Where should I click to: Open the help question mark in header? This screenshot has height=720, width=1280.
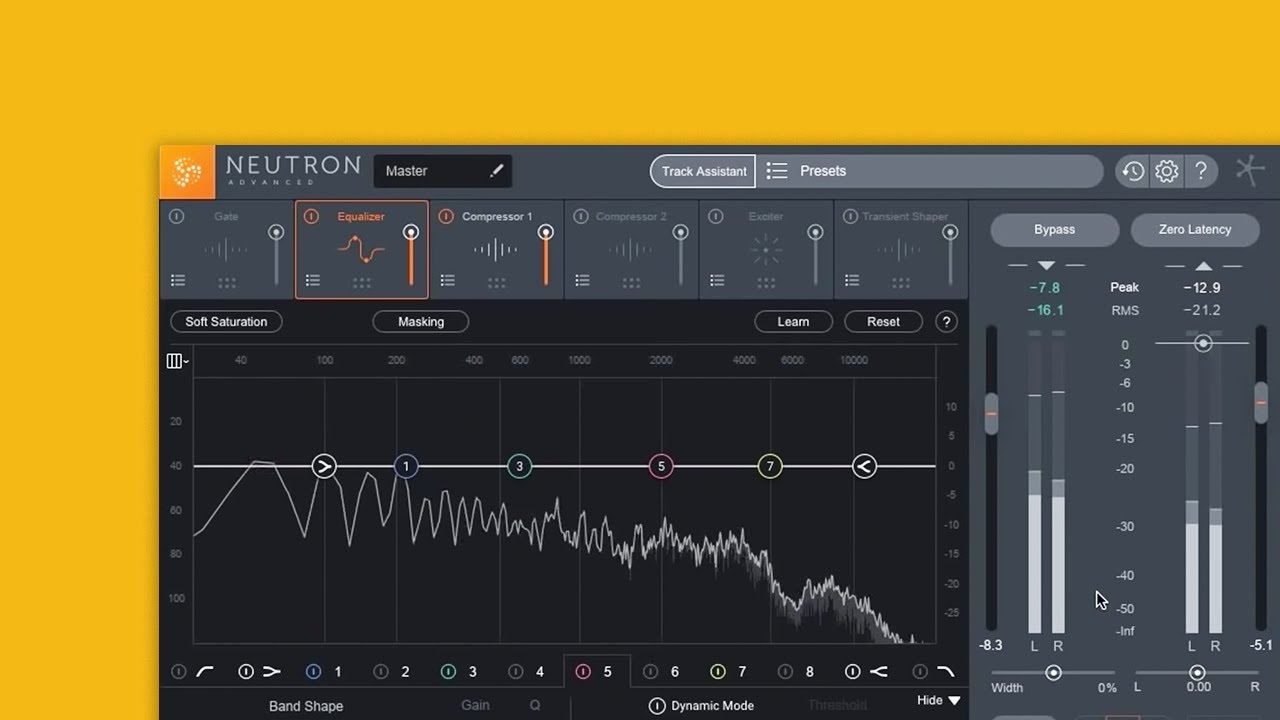[1201, 171]
